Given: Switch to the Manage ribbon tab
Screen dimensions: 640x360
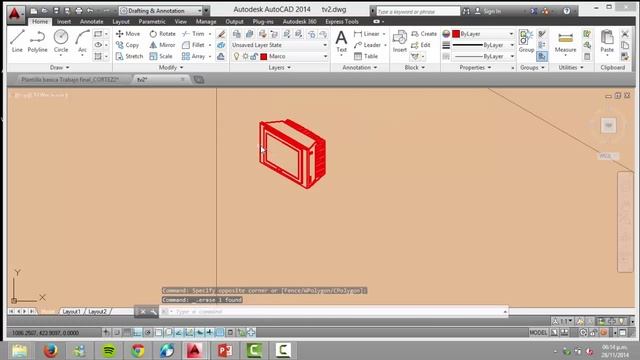Looking at the screenshot, I should 206,22.
